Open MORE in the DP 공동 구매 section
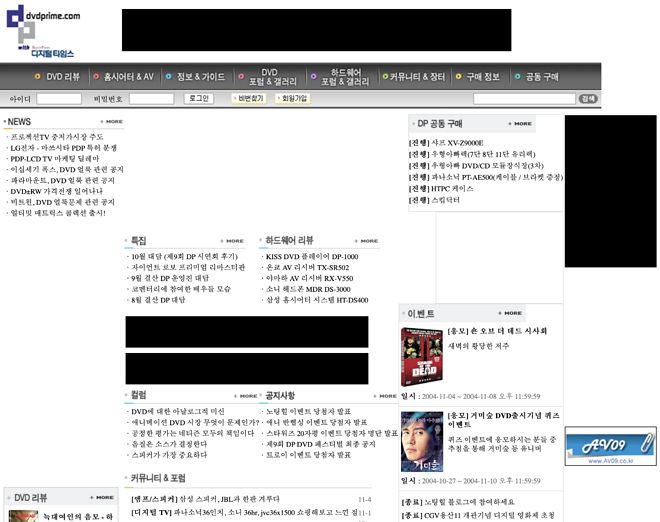This screenshot has height=522, width=660. pos(520,124)
